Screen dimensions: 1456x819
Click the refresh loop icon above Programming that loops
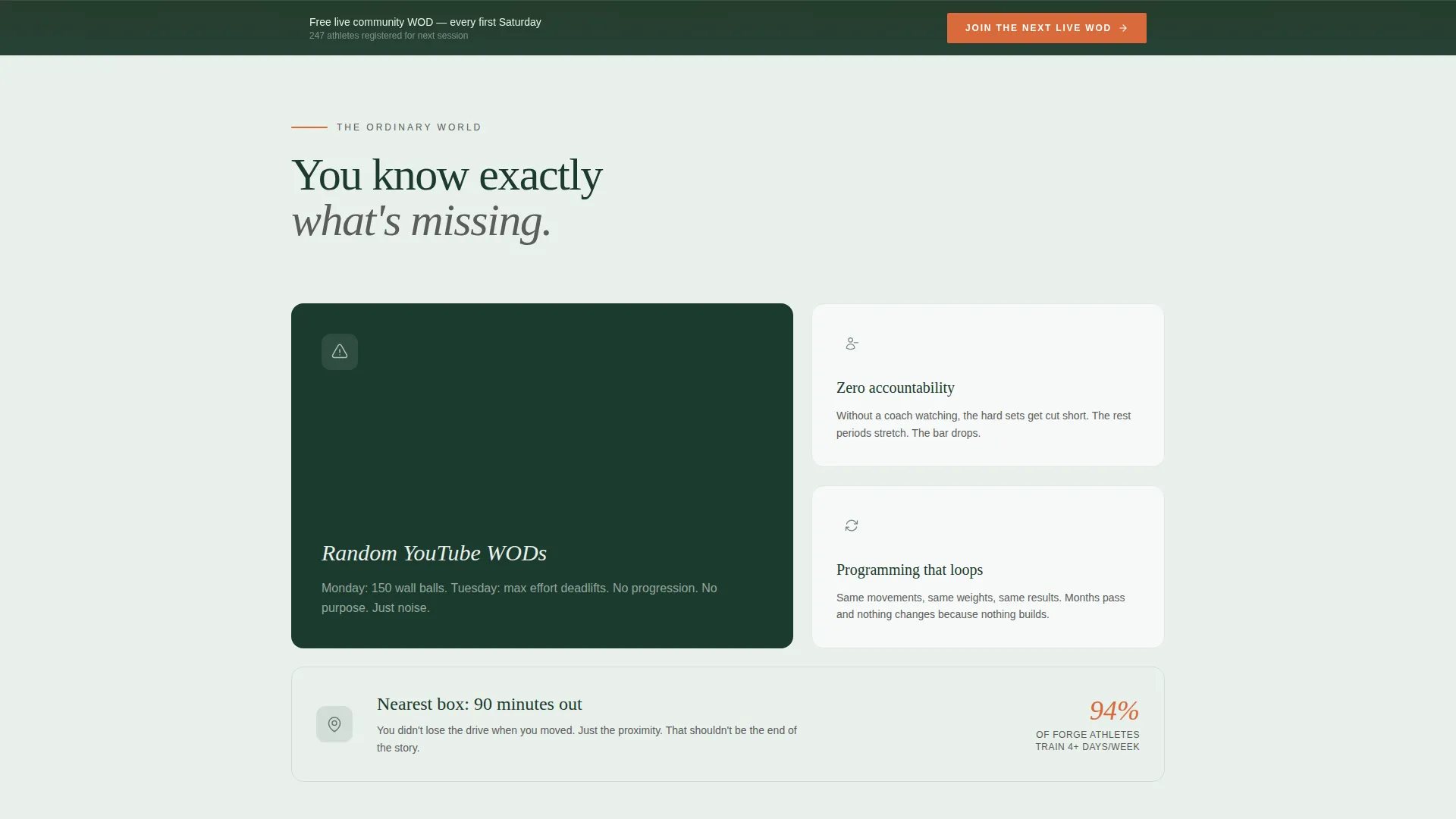(852, 526)
